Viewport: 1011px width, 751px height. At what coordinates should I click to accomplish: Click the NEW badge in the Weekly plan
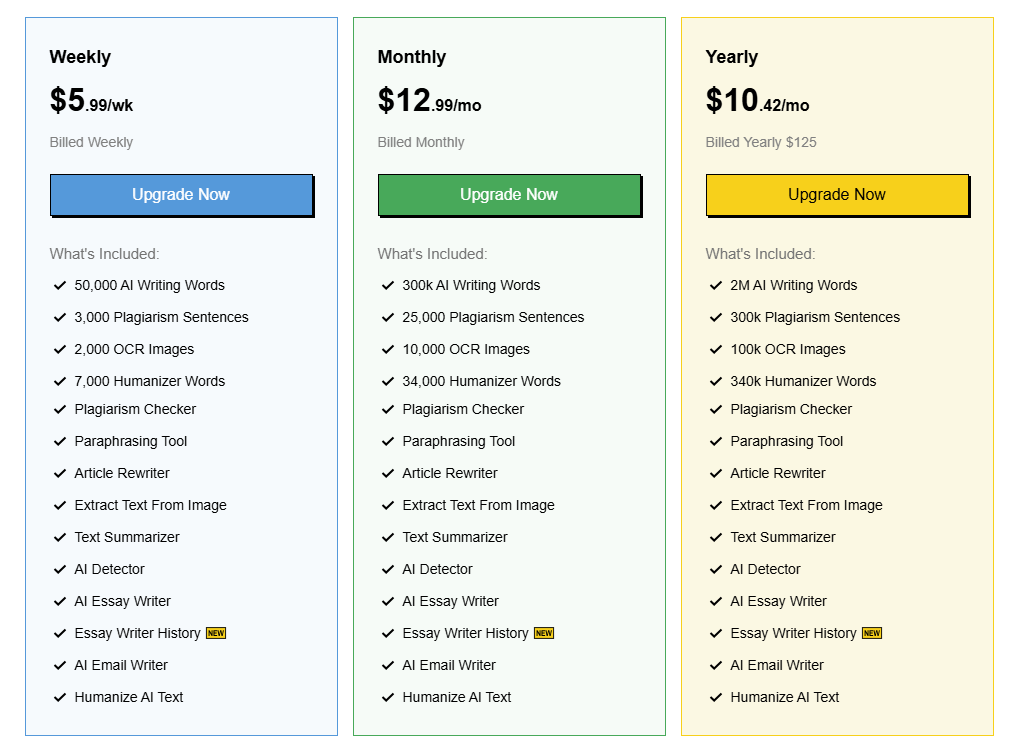point(216,633)
